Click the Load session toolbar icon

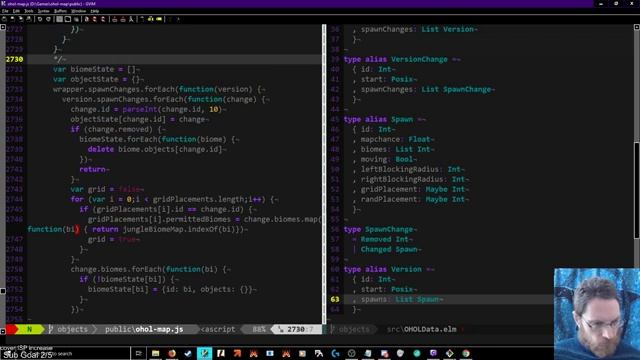114,19
